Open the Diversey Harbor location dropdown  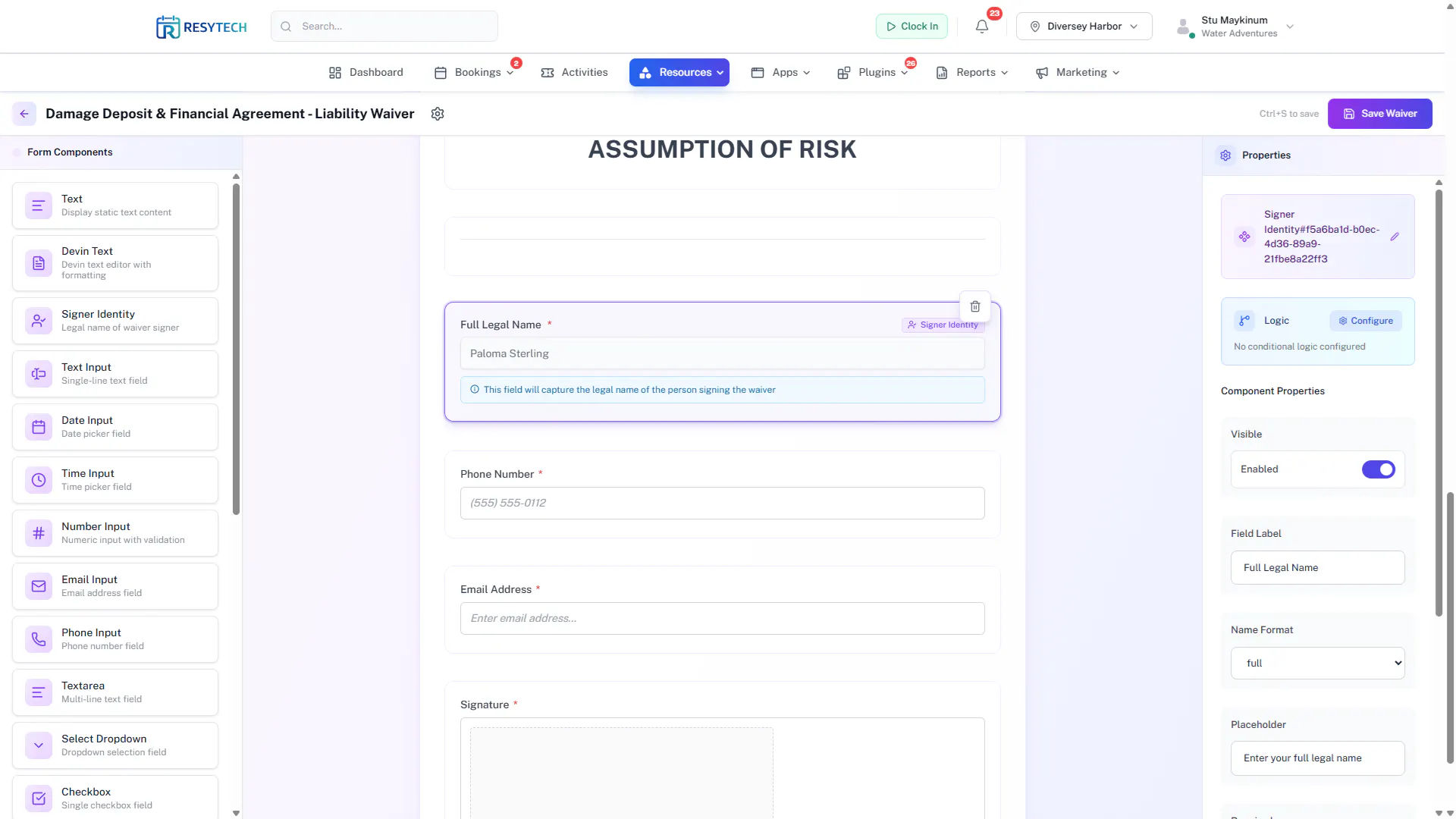(1084, 27)
